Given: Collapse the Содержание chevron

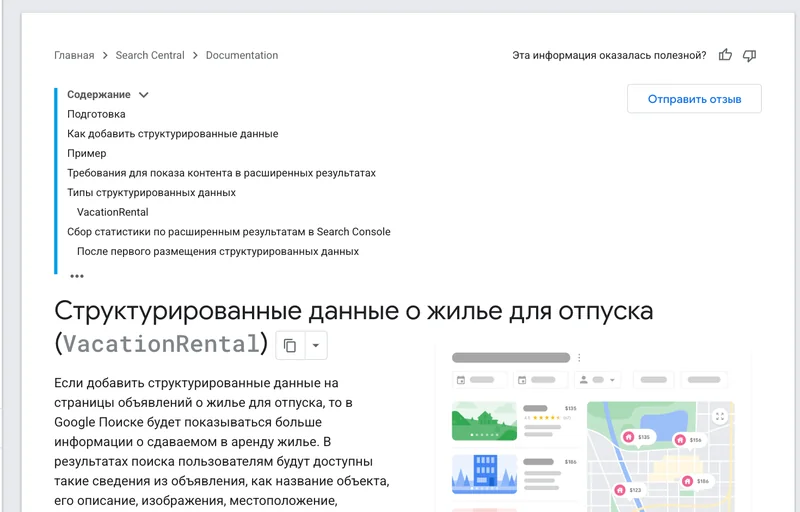Looking at the screenshot, I should click(143, 95).
